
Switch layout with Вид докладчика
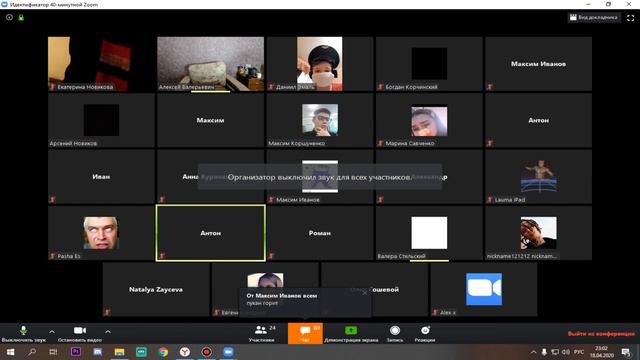pyautogui.click(x=594, y=18)
